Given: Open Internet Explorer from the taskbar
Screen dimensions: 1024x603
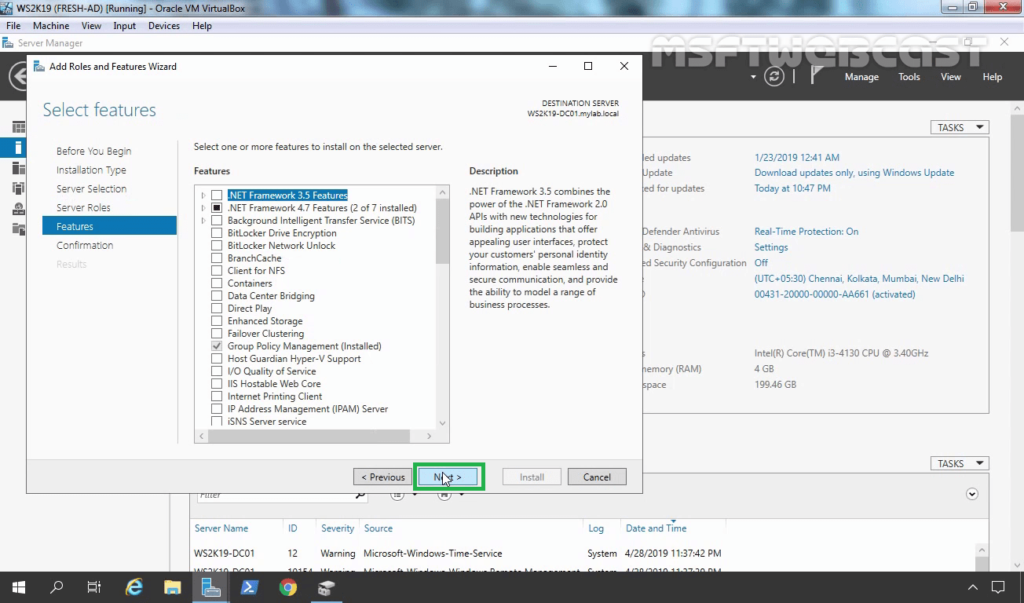Looking at the screenshot, I should (x=134, y=587).
